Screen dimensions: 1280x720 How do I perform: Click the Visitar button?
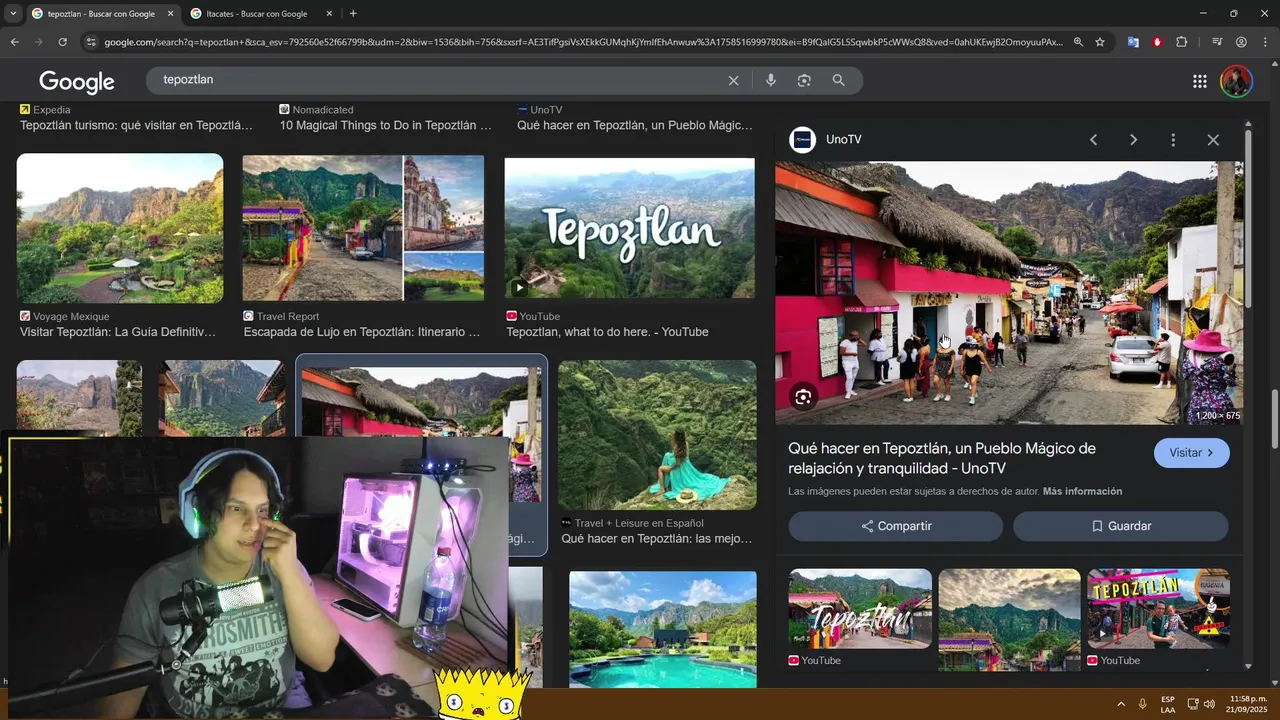[1192, 453]
